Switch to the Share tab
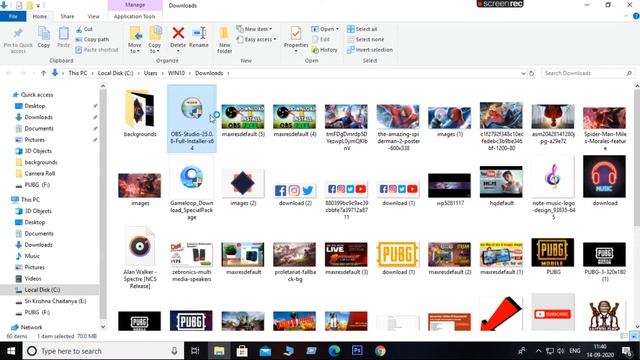 pos(67,16)
